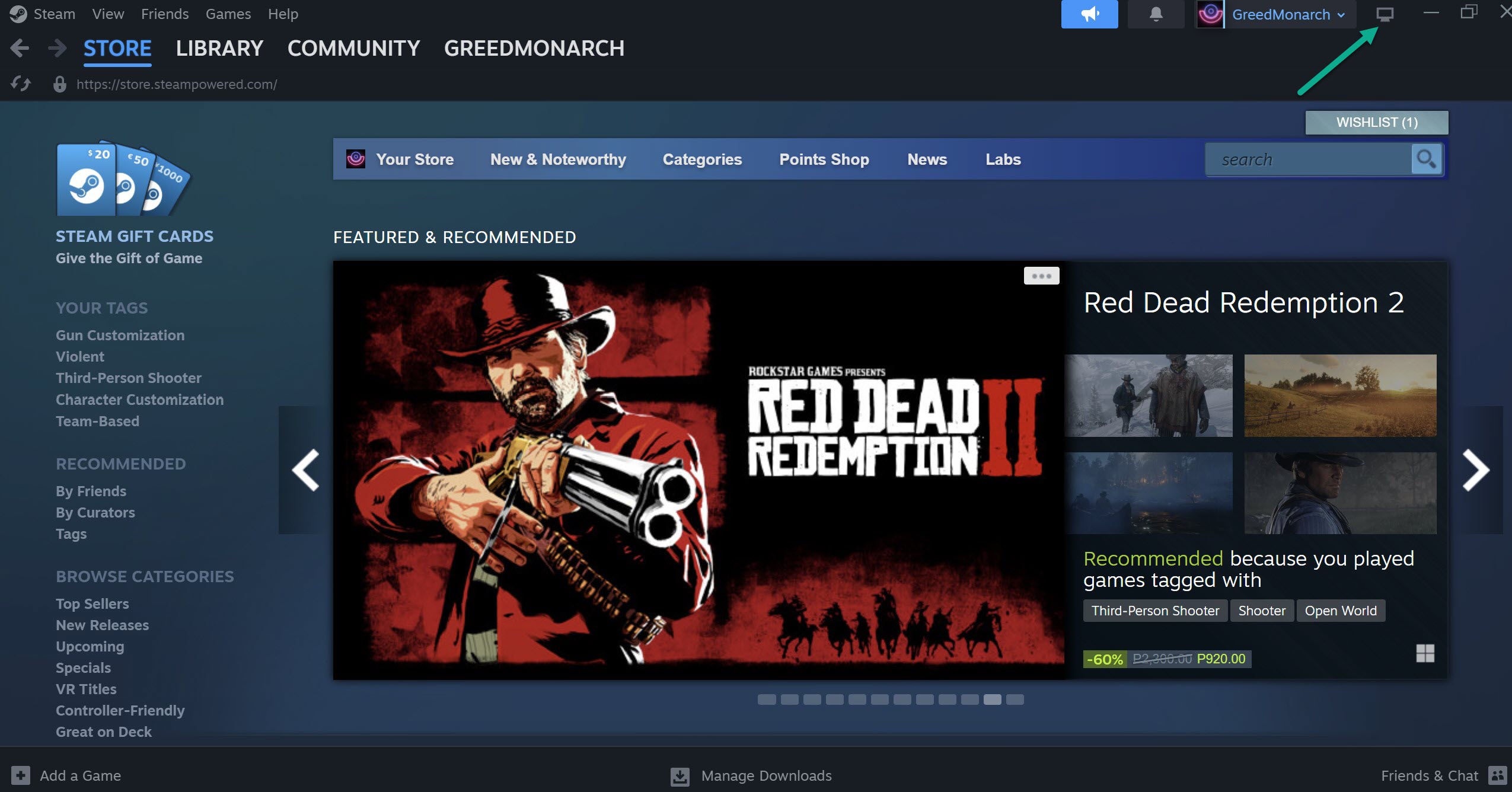Click the store search field

point(1309,159)
